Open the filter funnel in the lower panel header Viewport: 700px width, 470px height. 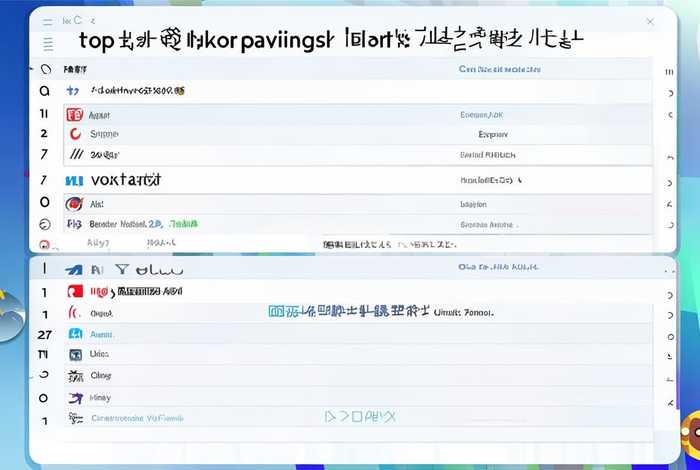[x=121, y=269]
